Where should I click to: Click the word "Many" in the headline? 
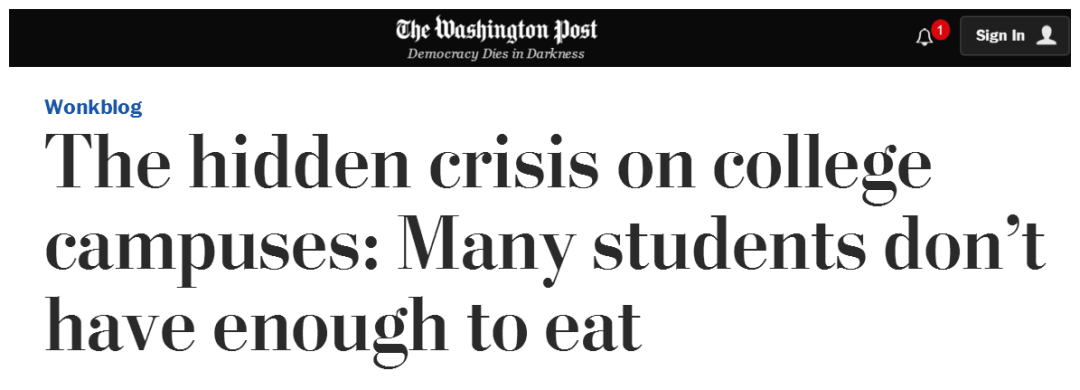click(486, 248)
